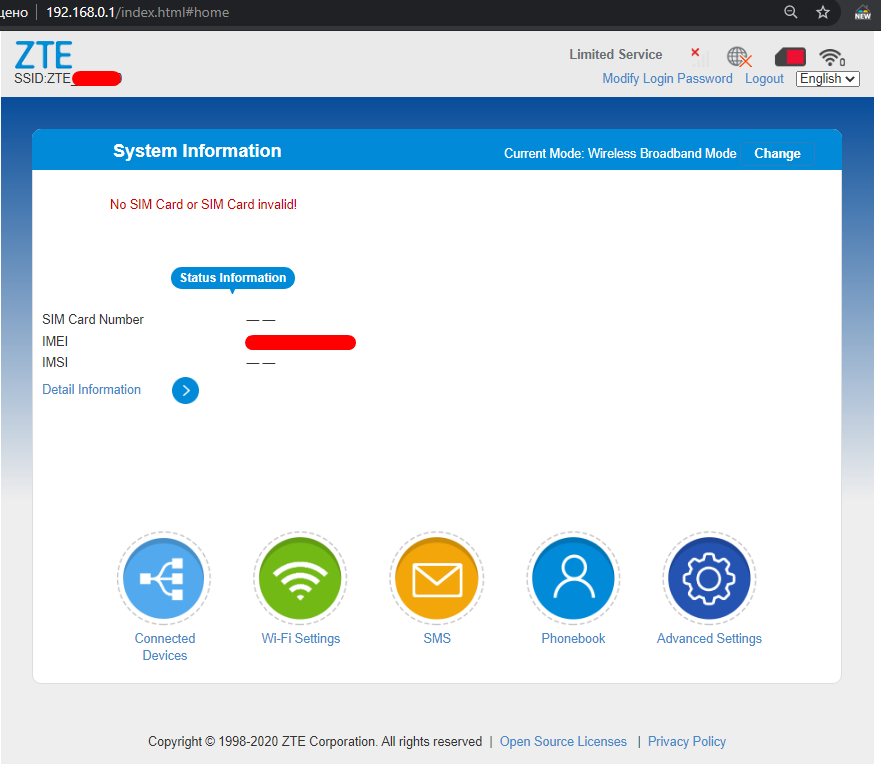The height and width of the screenshot is (764, 881).
Task: Log out using the Logout link
Action: point(764,79)
